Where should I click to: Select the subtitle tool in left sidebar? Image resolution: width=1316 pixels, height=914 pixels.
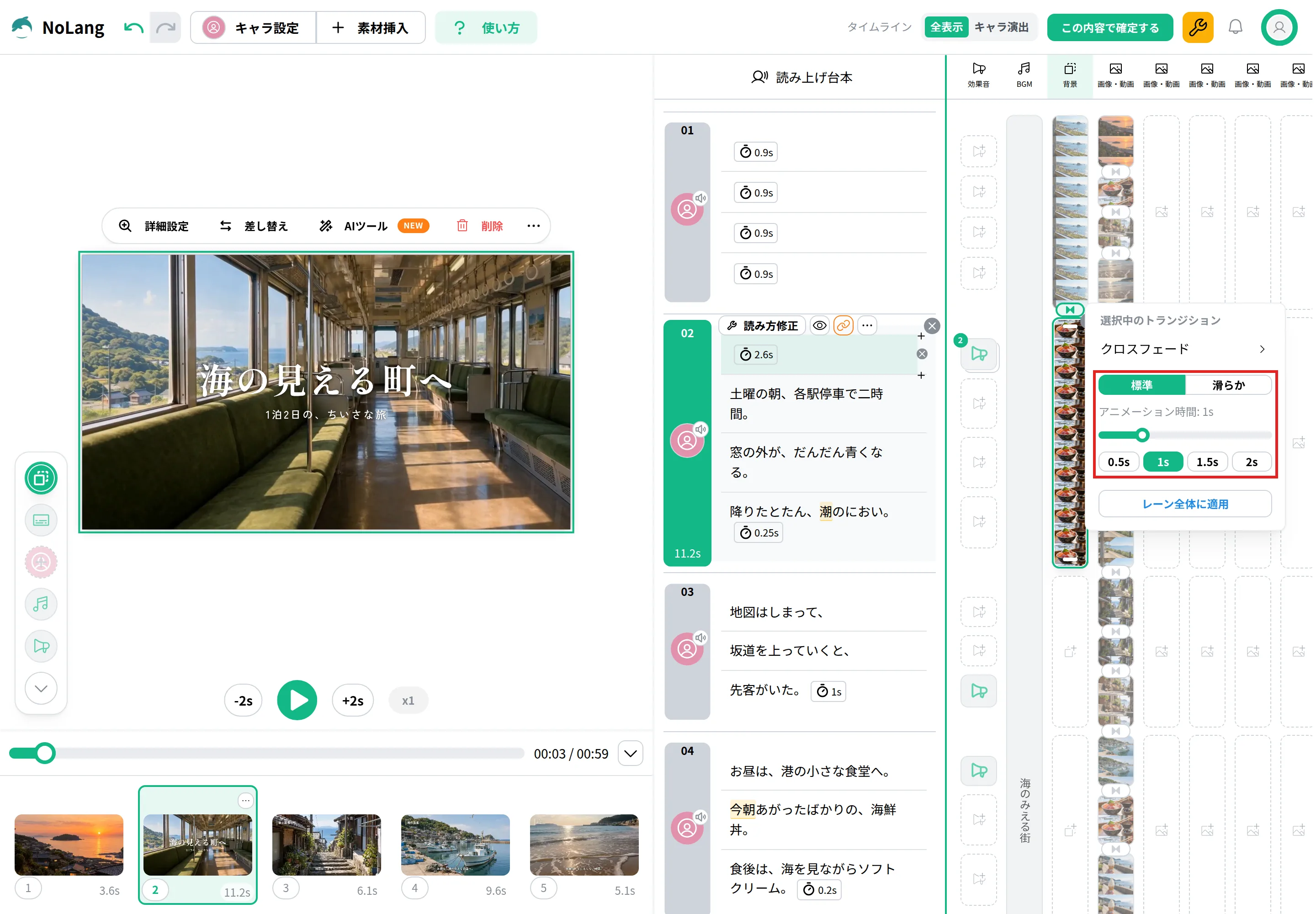(x=41, y=520)
